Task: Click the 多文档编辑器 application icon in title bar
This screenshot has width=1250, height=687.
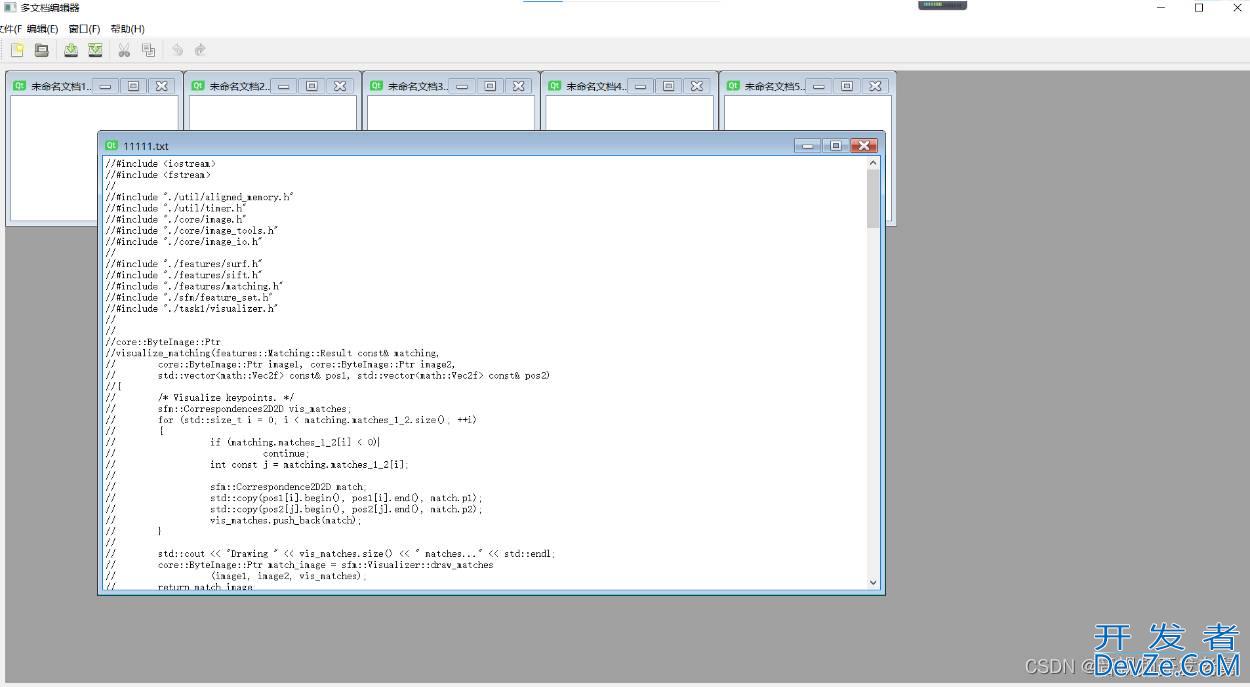Action: point(9,7)
